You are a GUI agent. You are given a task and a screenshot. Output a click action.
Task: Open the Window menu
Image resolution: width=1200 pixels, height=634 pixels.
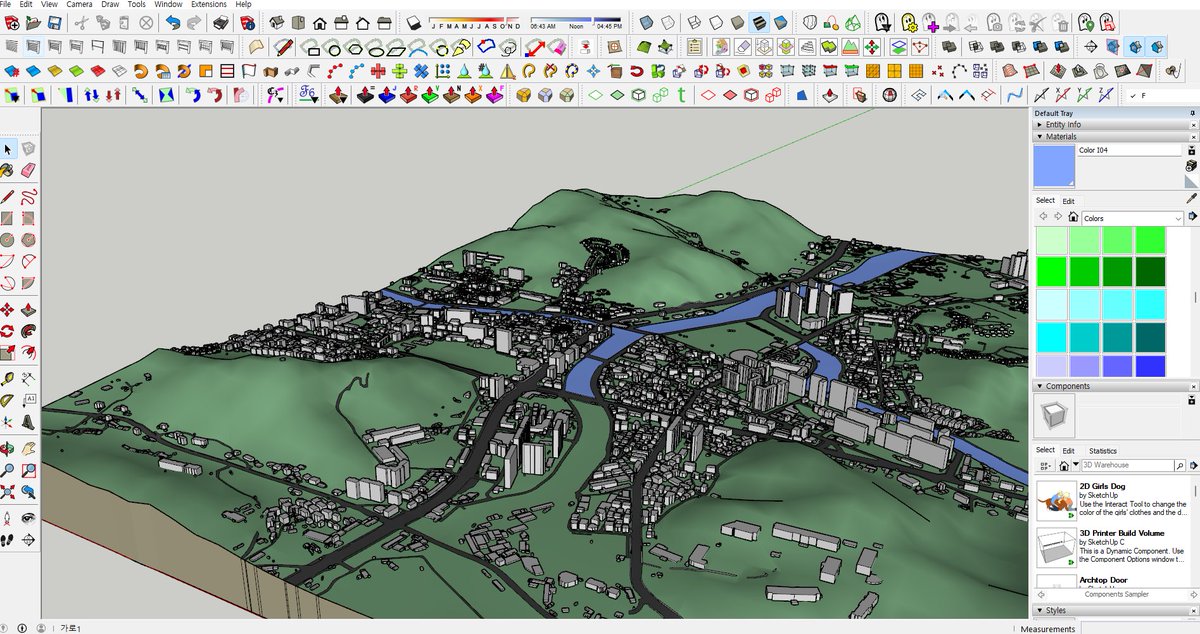pyautogui.click(x=168, y=4)
